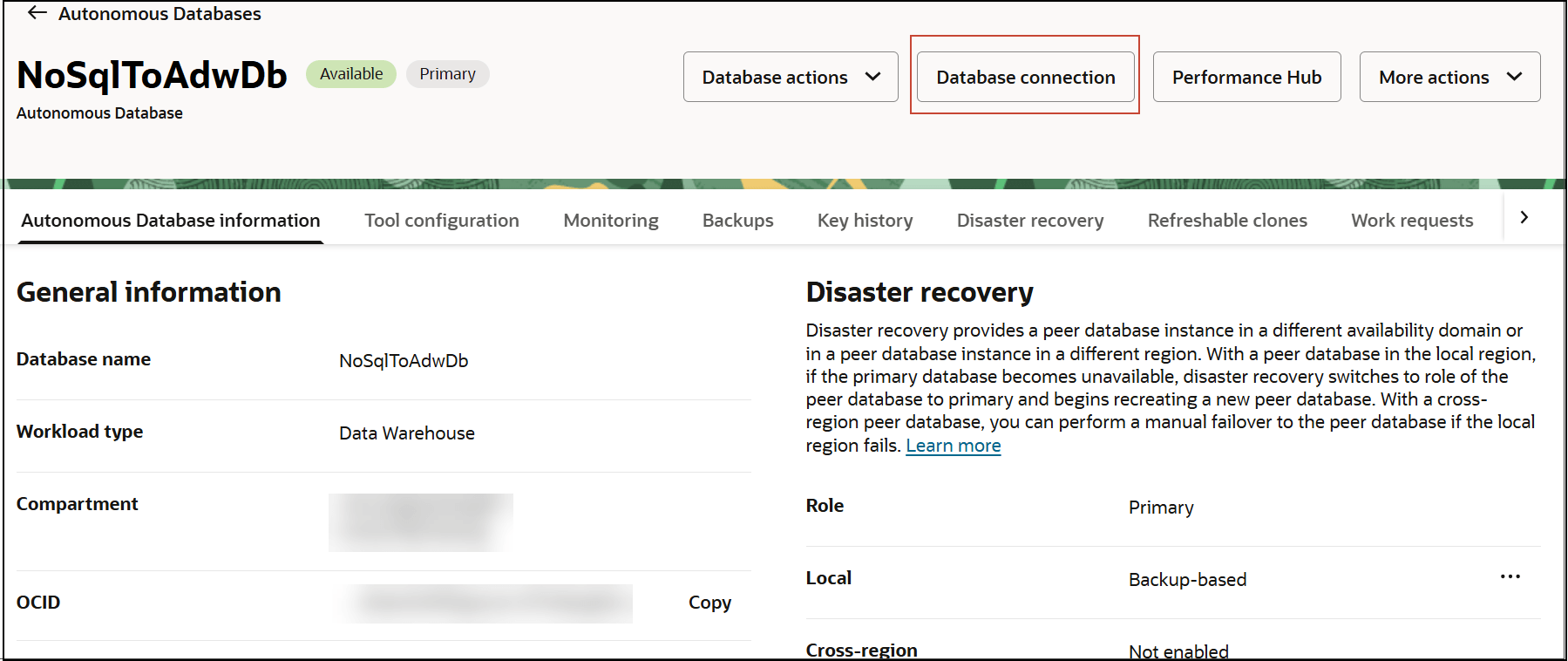Viewport: 1568px width, 661px height.
Task: View the Key history tab
Action: [x=865, y=221]
